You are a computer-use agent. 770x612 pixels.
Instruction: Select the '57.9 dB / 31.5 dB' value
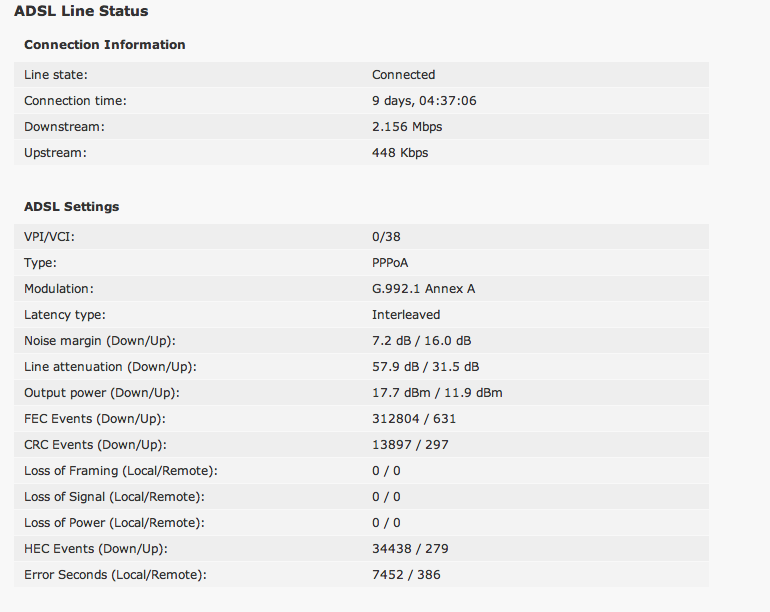pyautogui.click(x=425, y=367)
